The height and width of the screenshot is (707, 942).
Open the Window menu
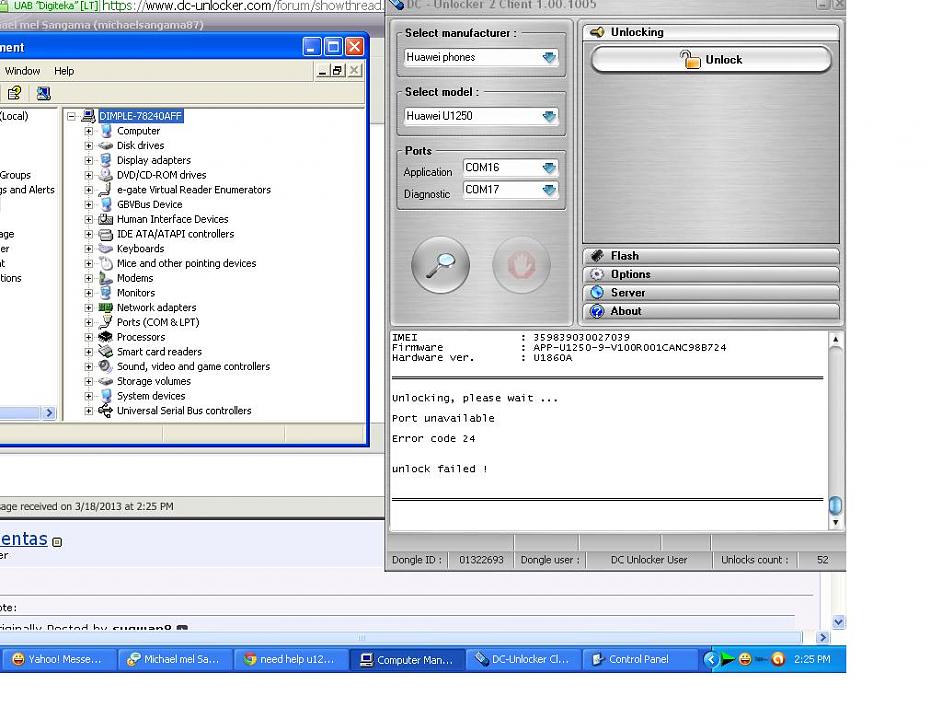(22, 71)
